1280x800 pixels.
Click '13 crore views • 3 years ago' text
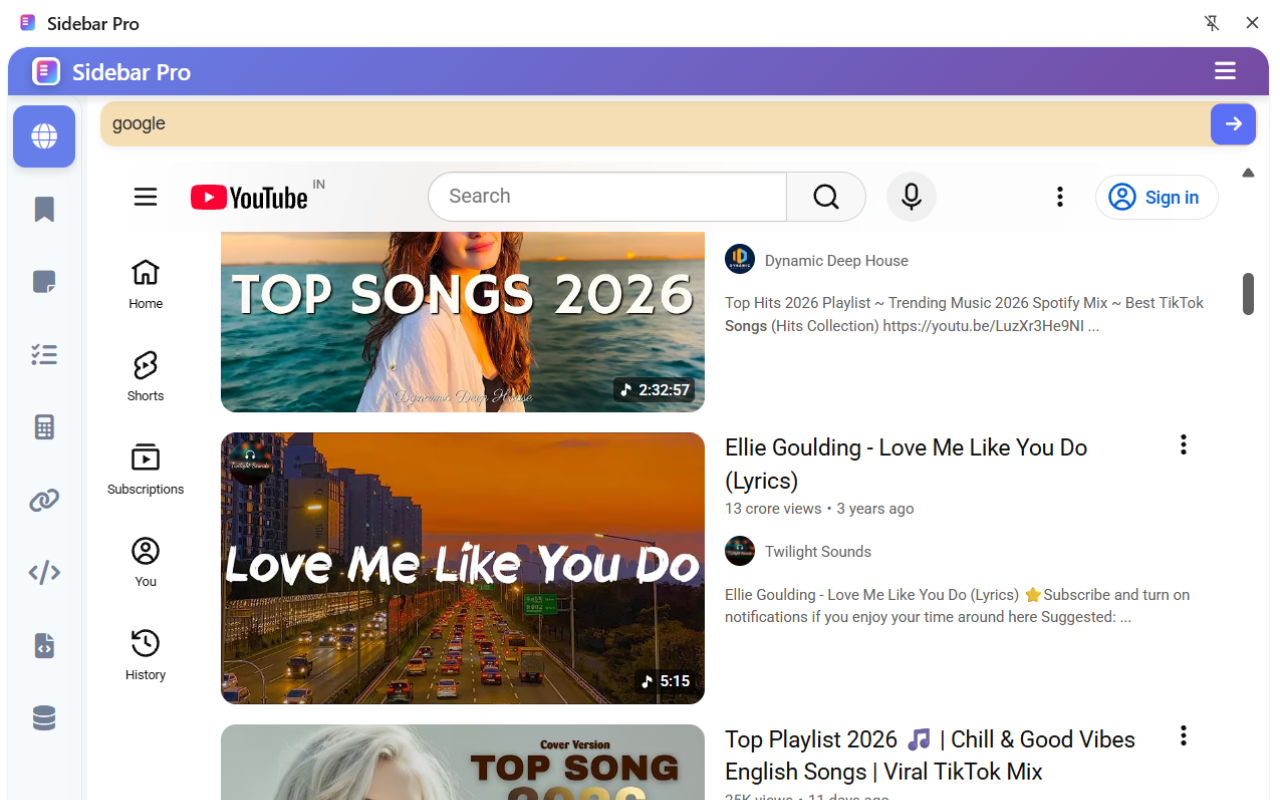819,508
